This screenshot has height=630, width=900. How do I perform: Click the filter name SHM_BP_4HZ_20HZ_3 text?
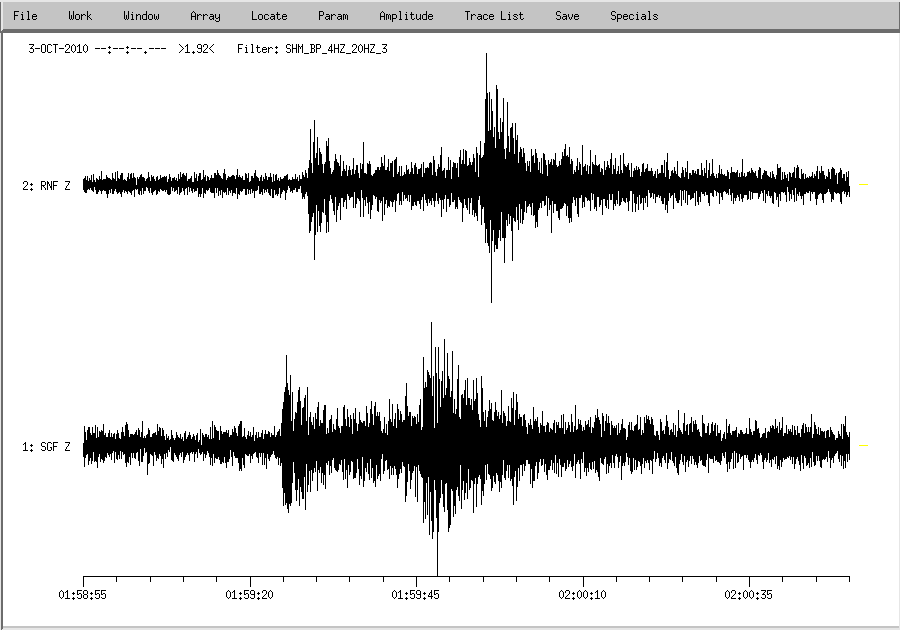336,48
